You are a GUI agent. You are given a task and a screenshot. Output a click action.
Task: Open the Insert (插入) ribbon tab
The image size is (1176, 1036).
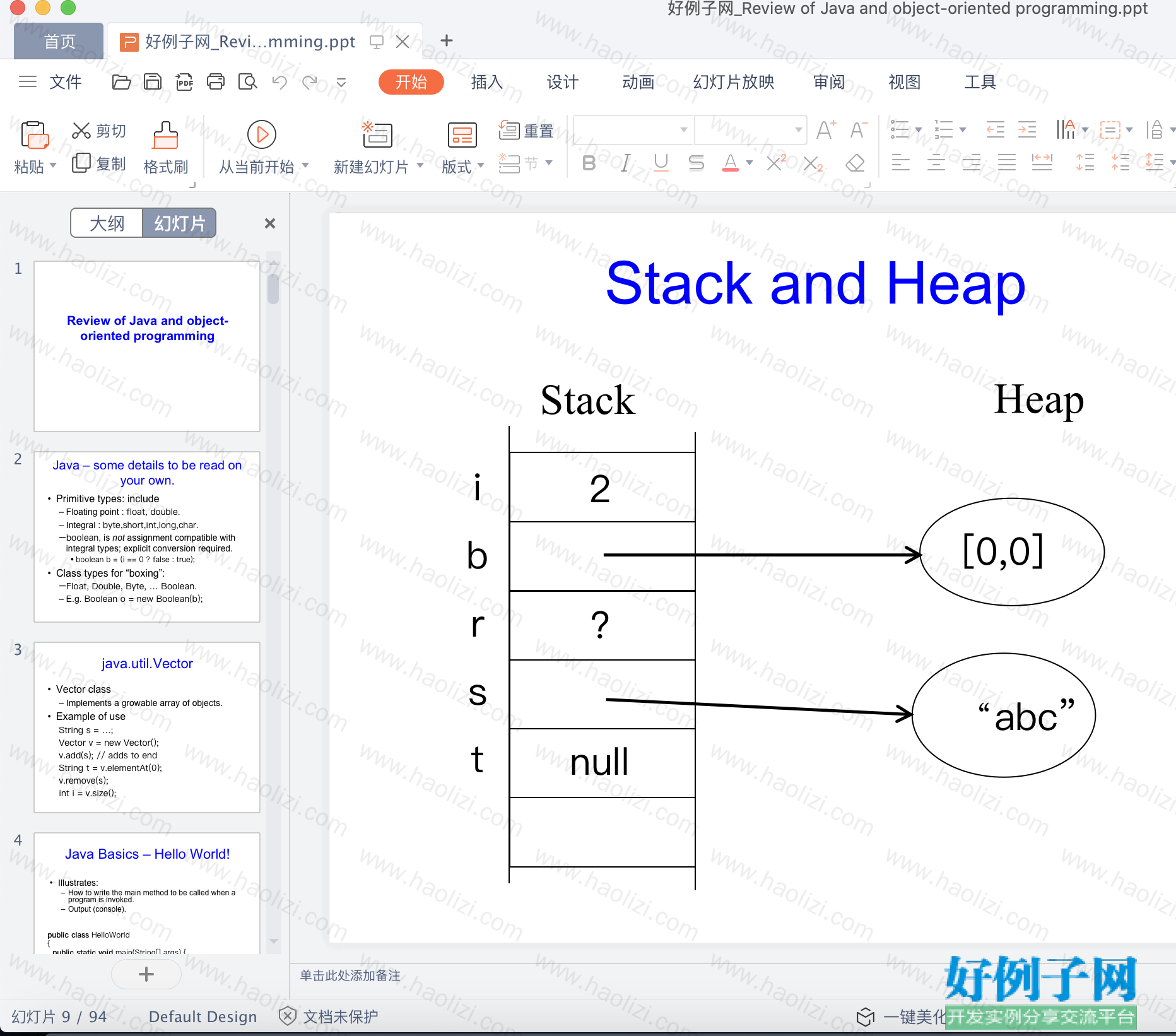pyautogui.click(x=486, y=82)
